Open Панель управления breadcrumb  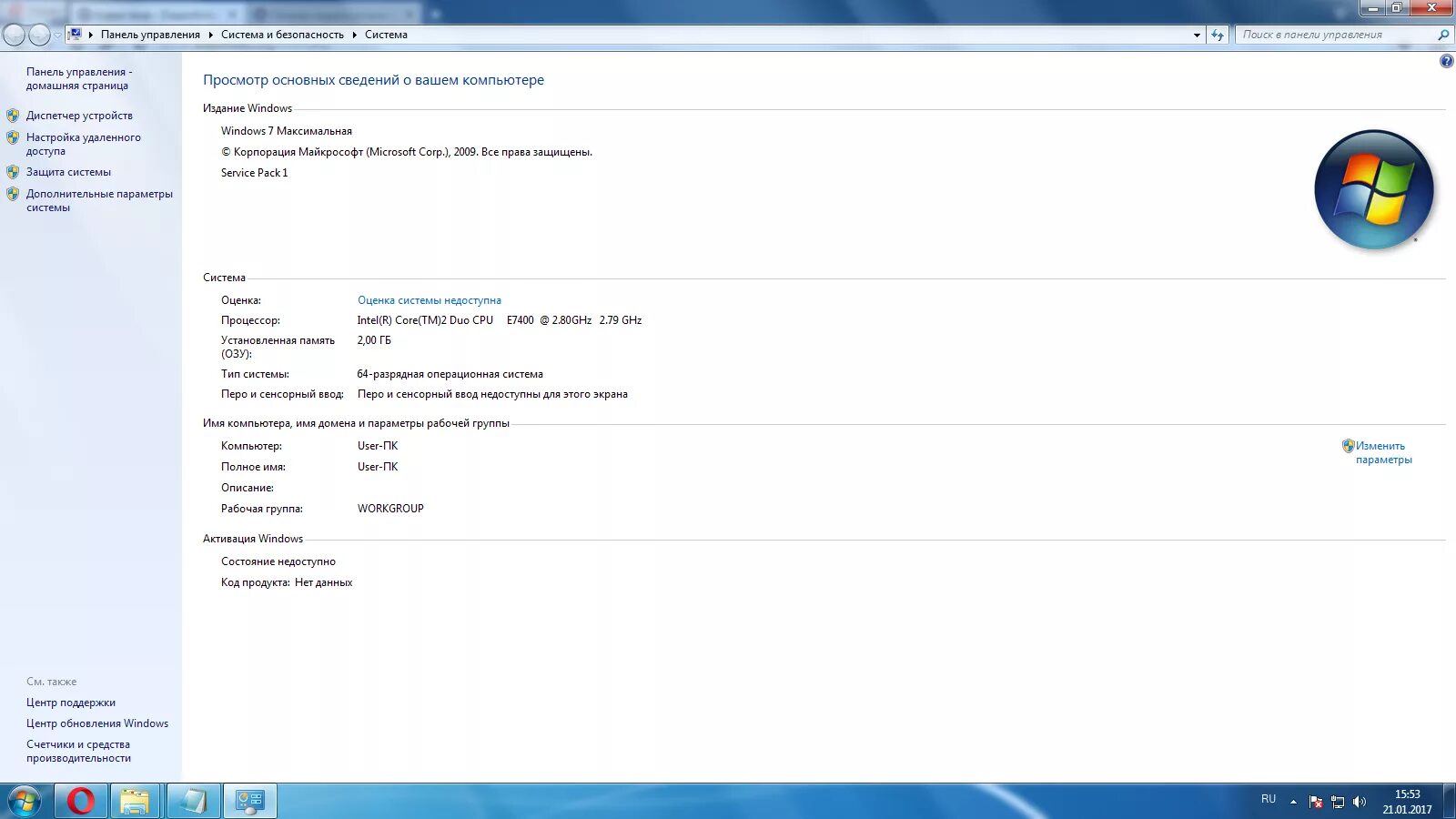coord(150,35)
